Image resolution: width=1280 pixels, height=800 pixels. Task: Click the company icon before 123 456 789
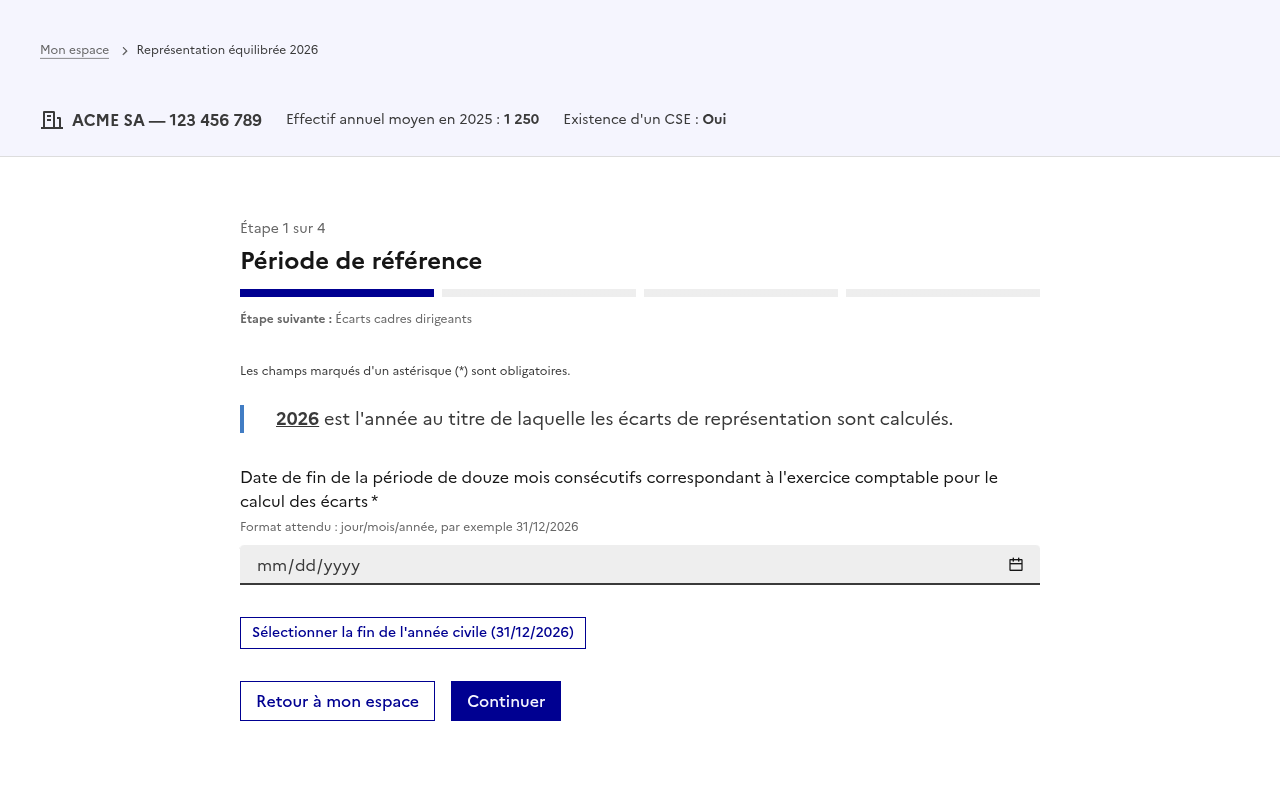tap(50, 119)
